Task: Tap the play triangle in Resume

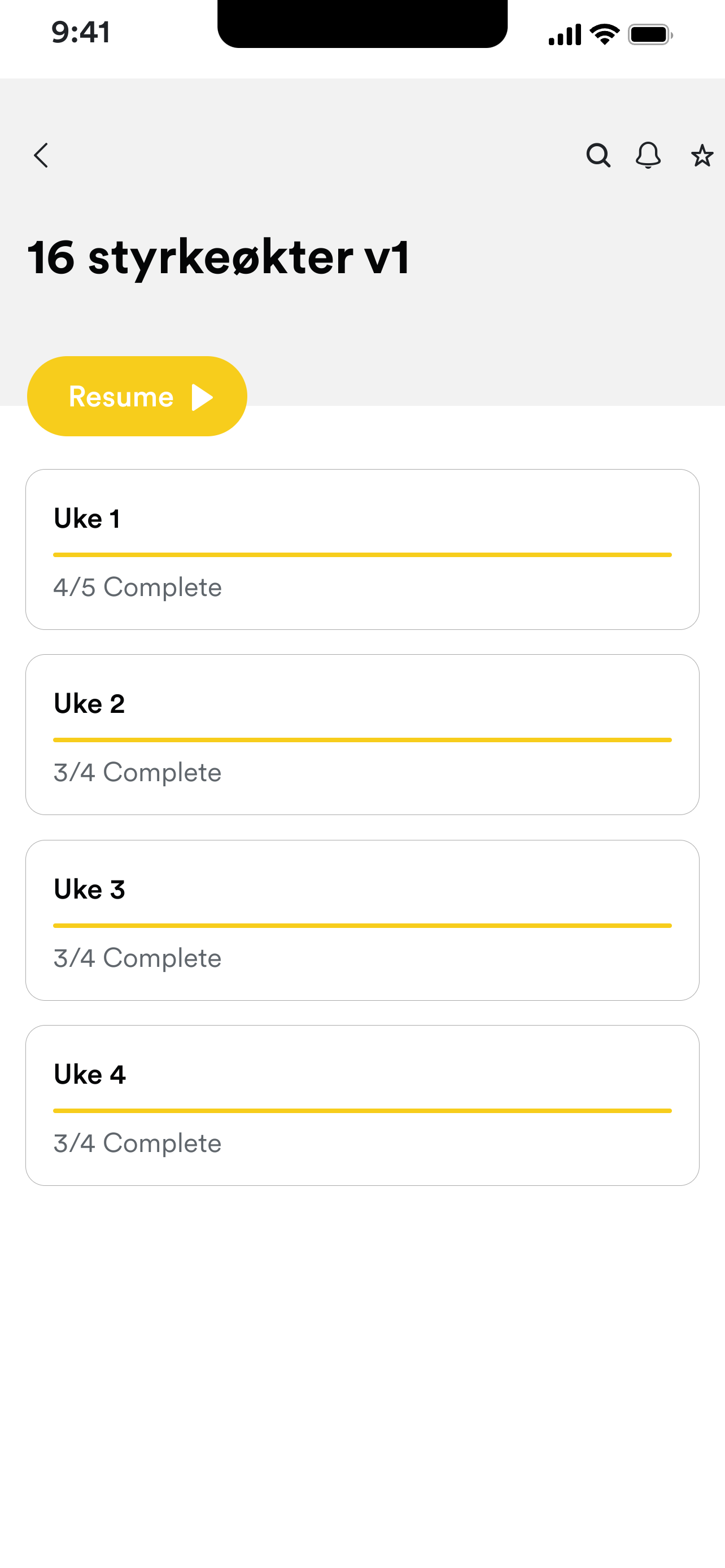Action: click(203, 397)
